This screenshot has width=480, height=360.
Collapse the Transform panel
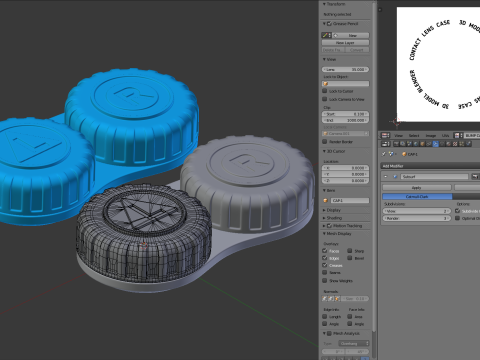tap(324, 4)
